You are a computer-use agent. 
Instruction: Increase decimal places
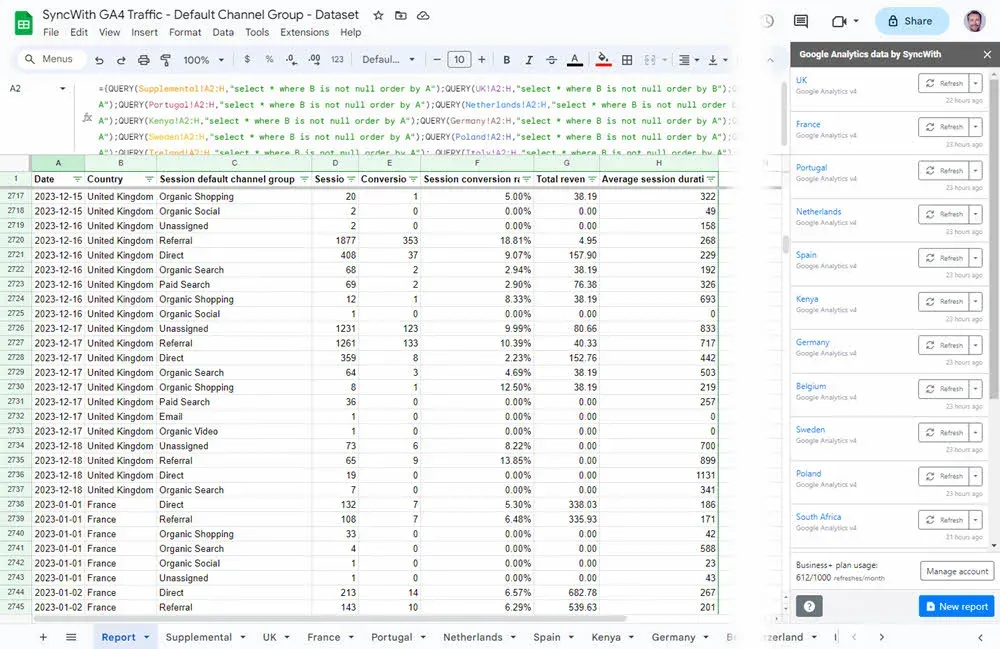314,59
